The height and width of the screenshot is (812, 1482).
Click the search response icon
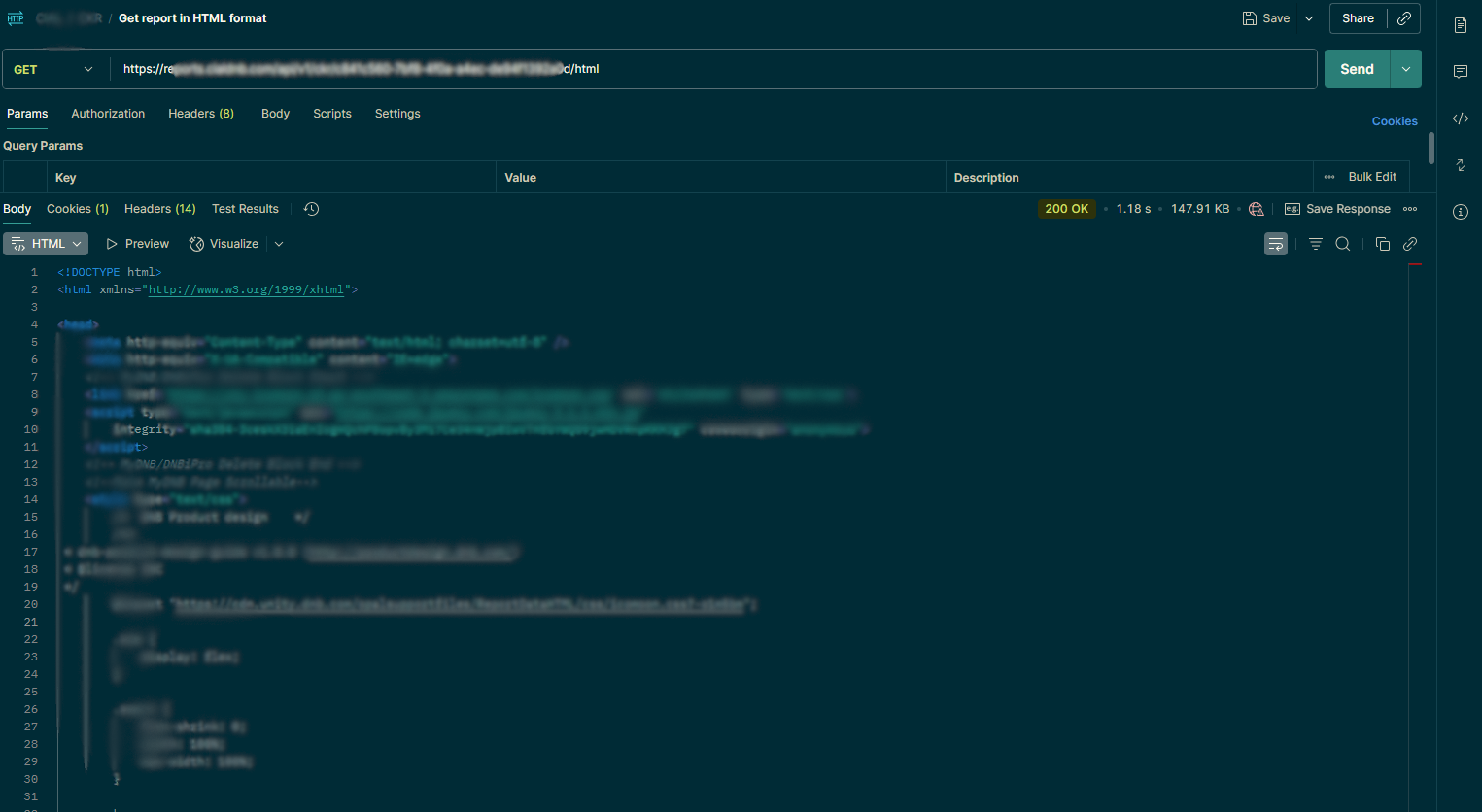click(x=1343, y=244)
